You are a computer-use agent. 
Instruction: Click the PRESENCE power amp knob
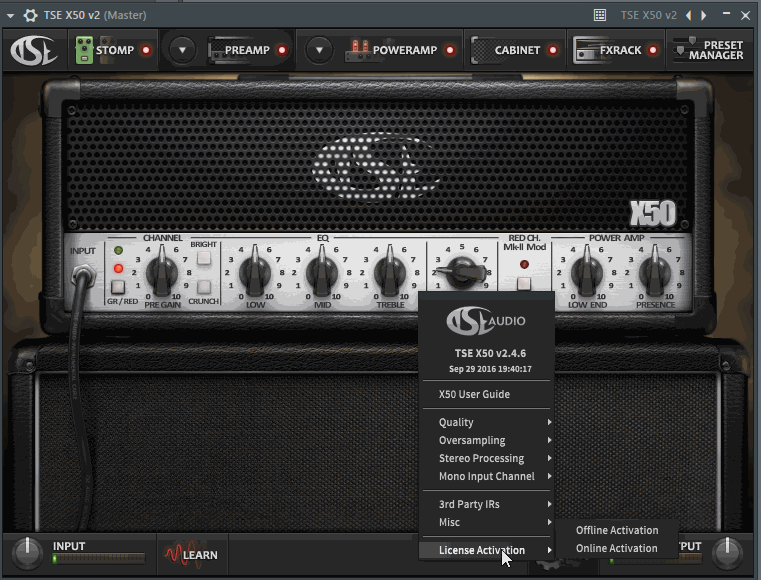pyautogui.click(x=655, y=273)
